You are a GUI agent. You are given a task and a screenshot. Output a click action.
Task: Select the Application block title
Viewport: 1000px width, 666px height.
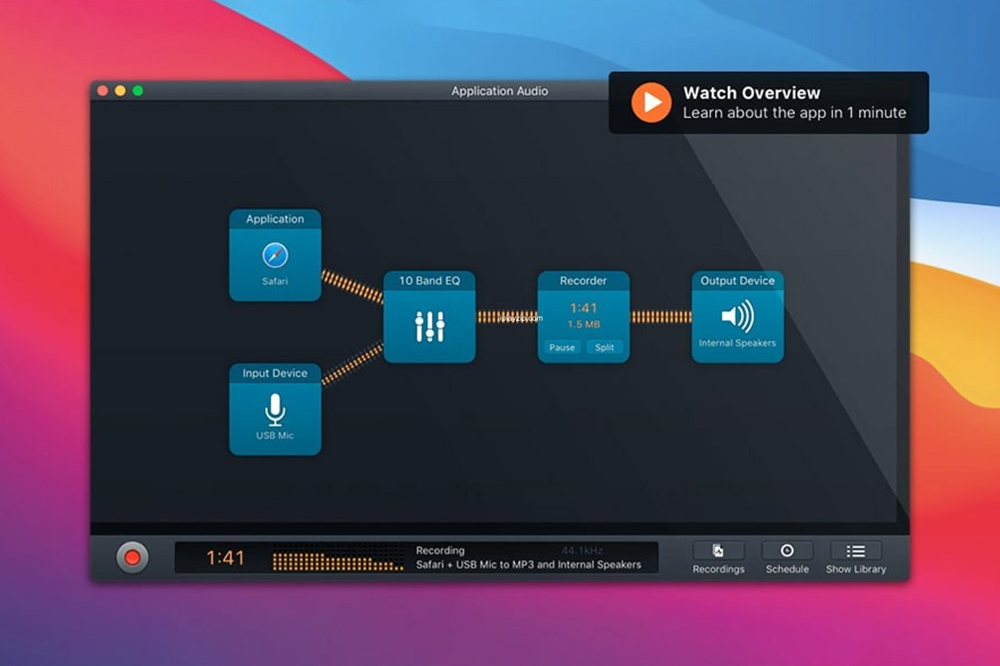pyautogui.click(x=275, y=219)
